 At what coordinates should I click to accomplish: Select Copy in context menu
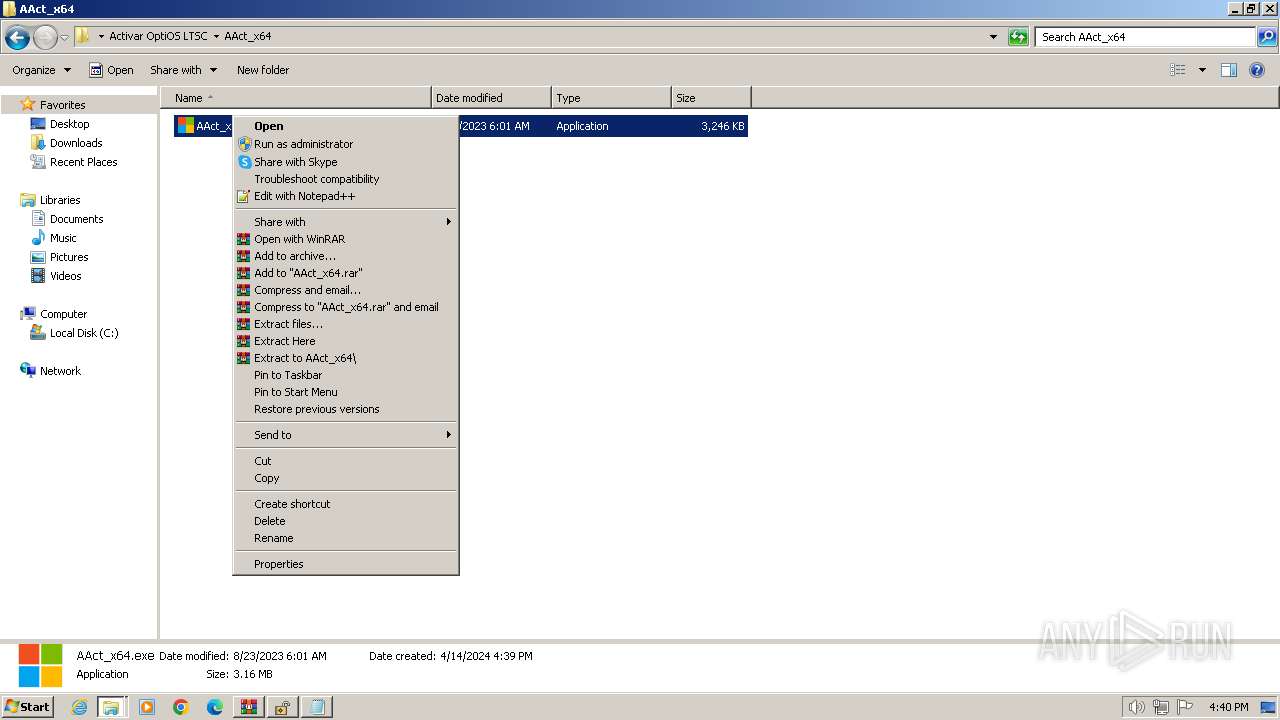pyautogui.click(x=346, y=478)
